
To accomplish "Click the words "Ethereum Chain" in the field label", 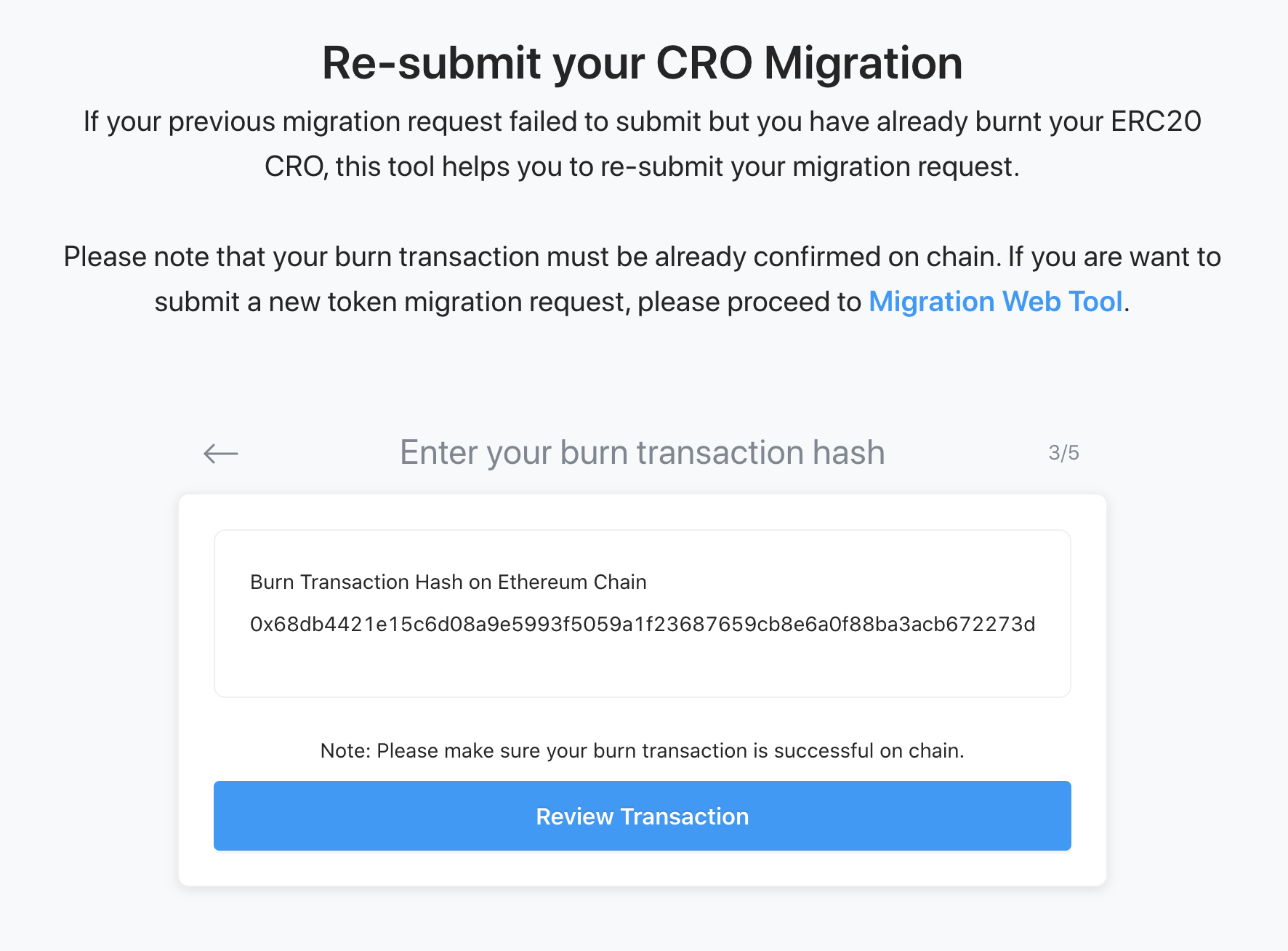I will coord(572,582).
